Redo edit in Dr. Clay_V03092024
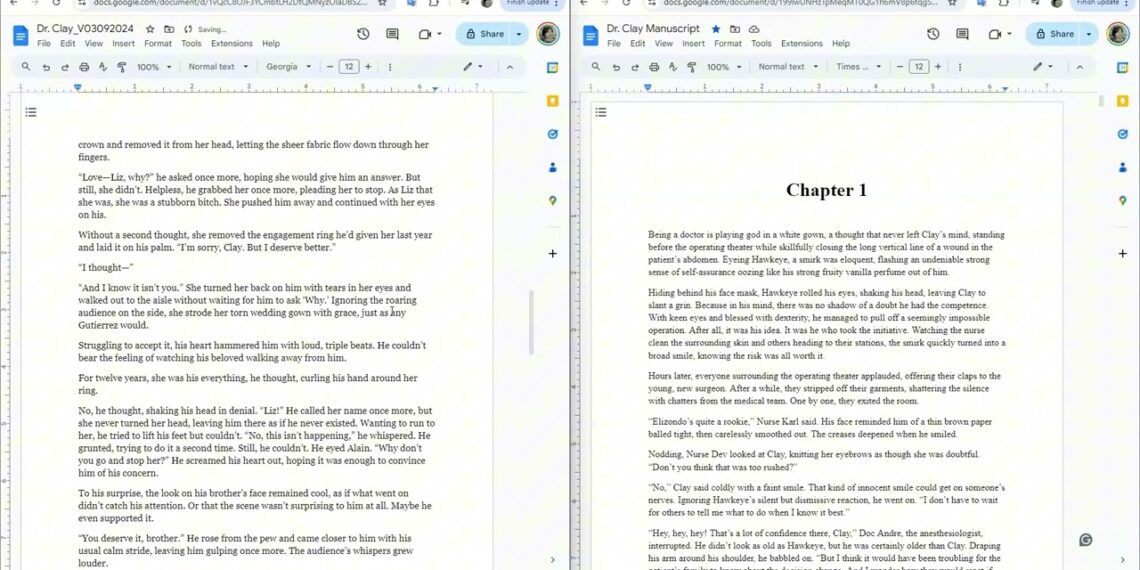Image resolution: width=1140 pixels, height=570 pixels. click(65, 67)
